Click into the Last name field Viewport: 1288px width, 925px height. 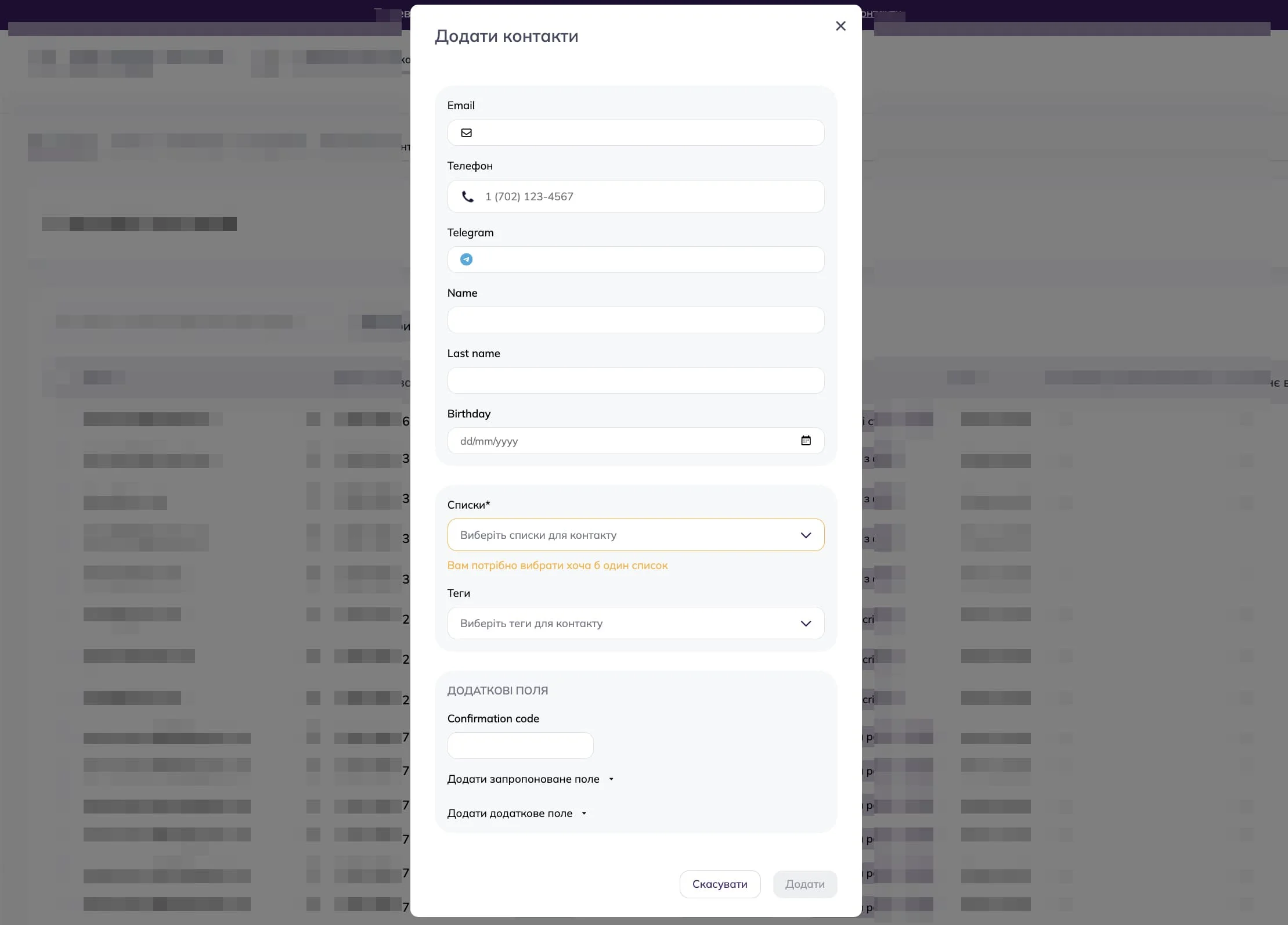click(x=636, y=380)
